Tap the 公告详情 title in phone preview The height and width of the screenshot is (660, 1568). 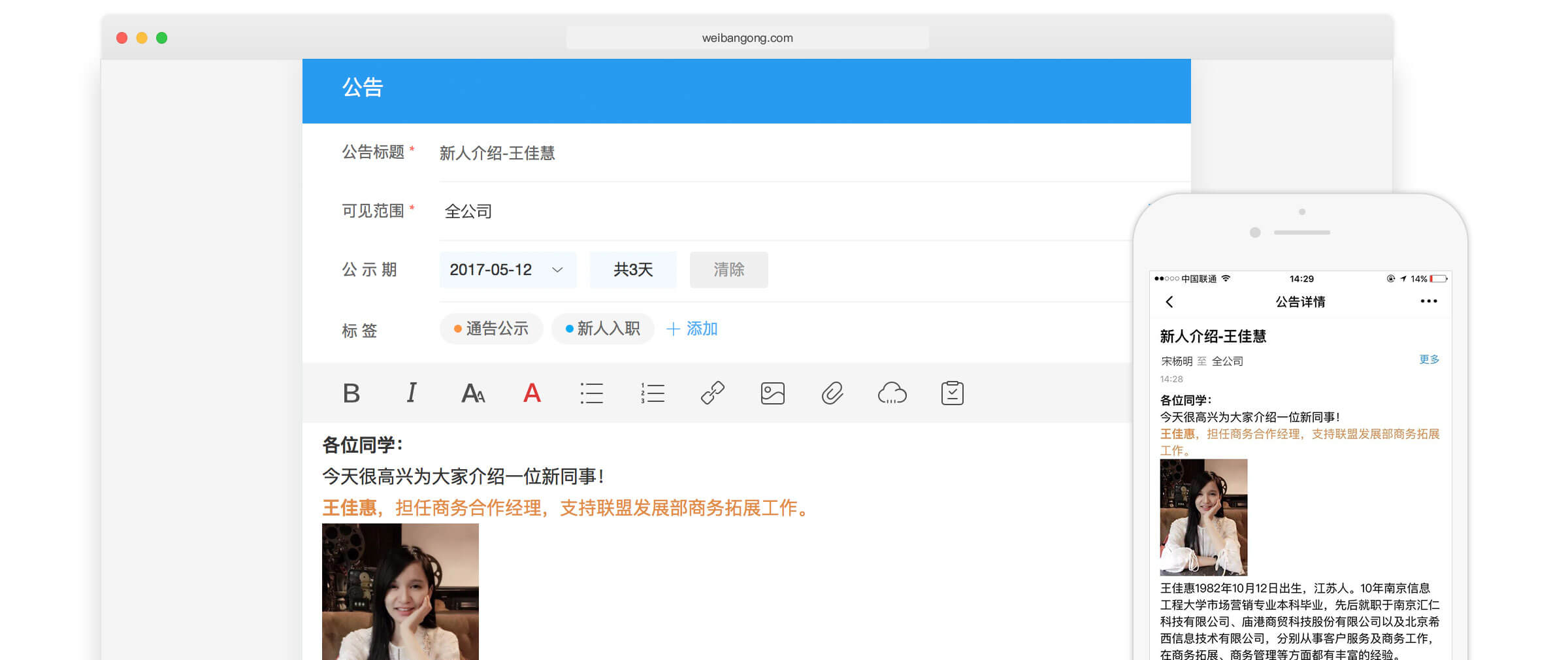1300,302
